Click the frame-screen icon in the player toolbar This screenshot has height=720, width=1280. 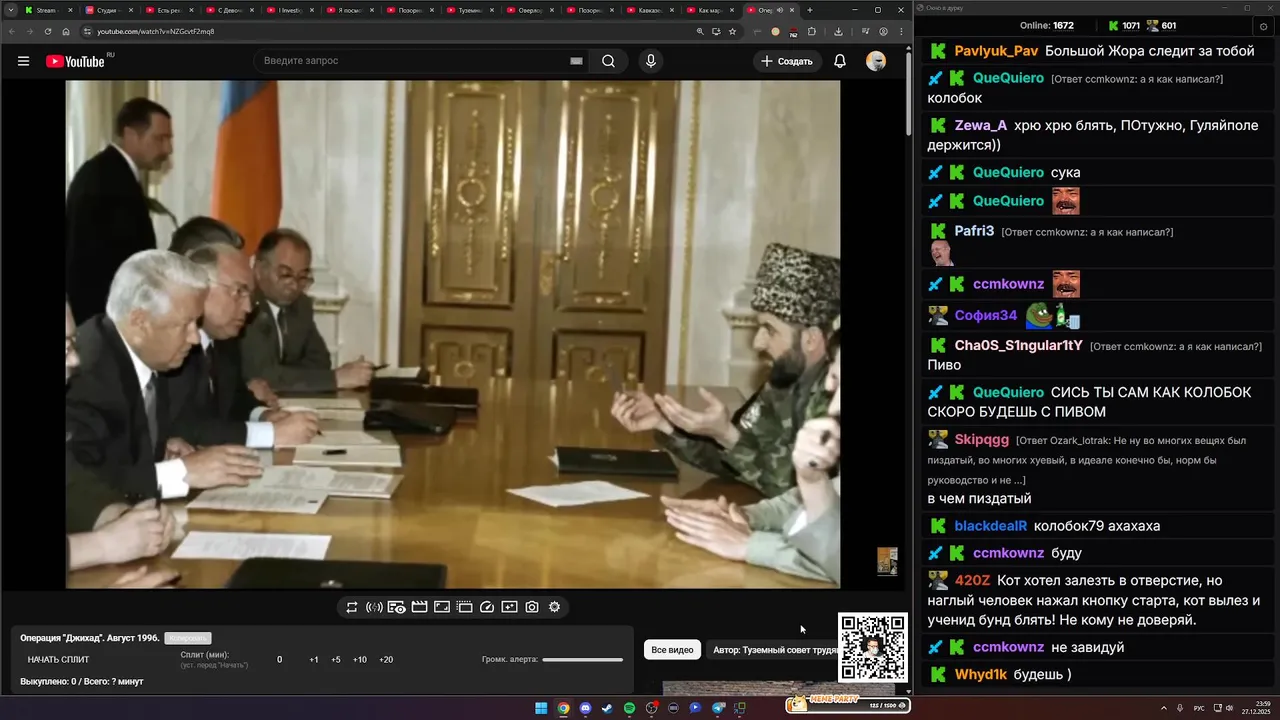[x=442, y=607]
